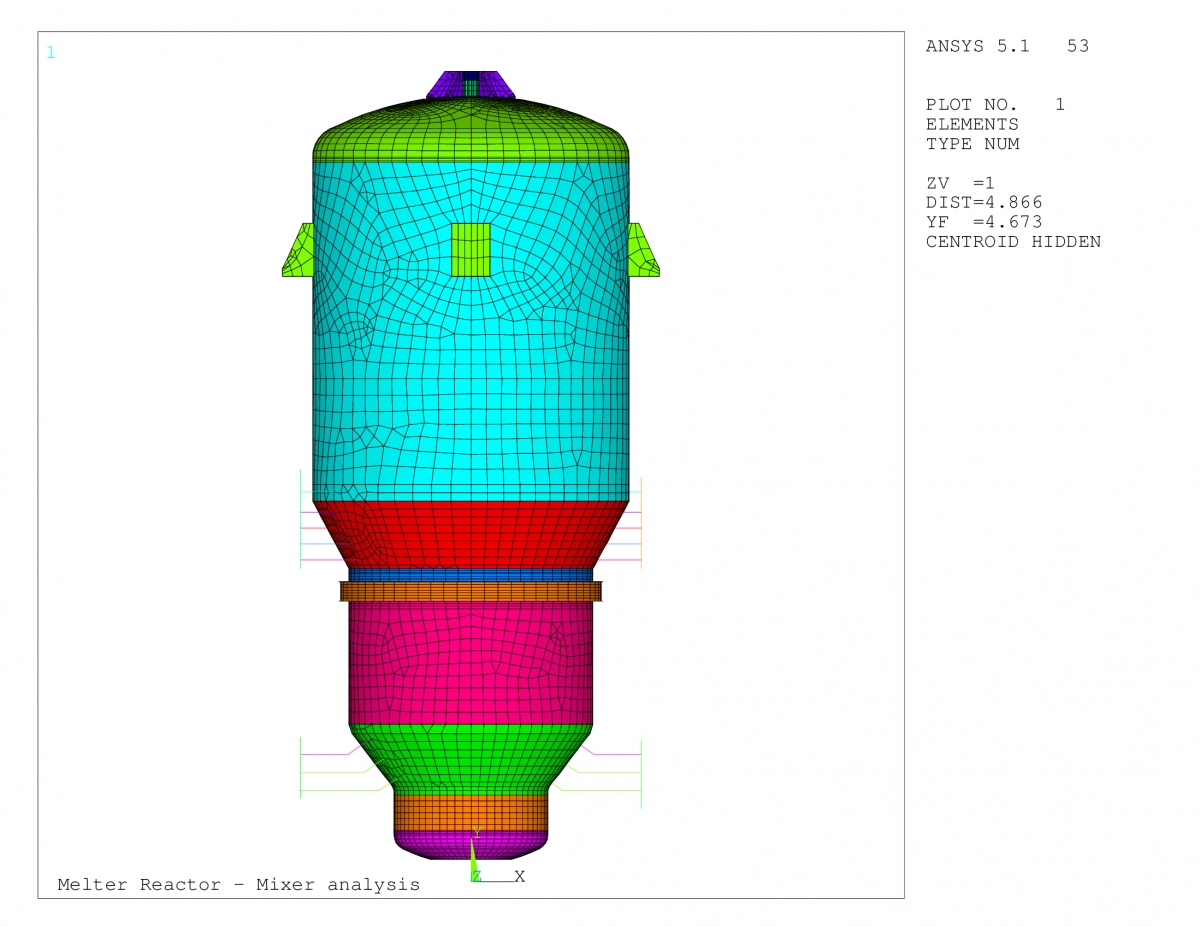Select the lime green top dome head
The height and width of the screenshot is (927, 1200).
(471, 130)
